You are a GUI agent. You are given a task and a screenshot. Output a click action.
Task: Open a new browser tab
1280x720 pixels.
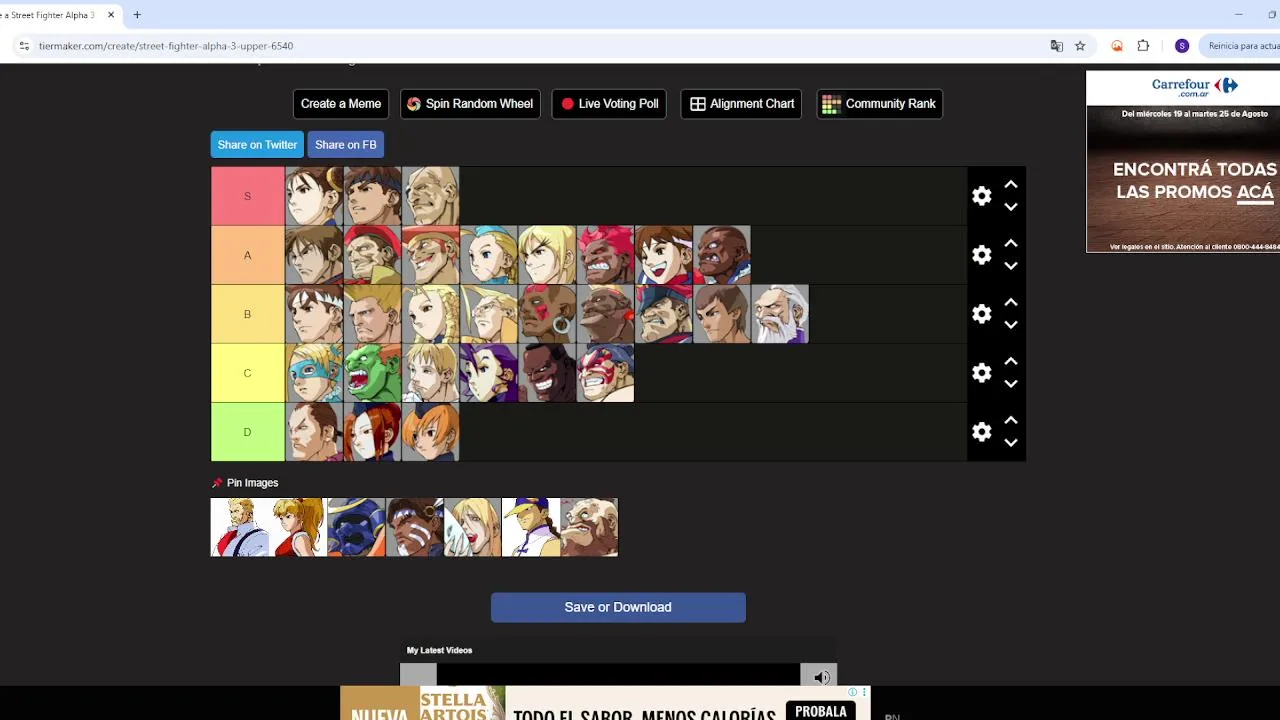coord(137,15)
